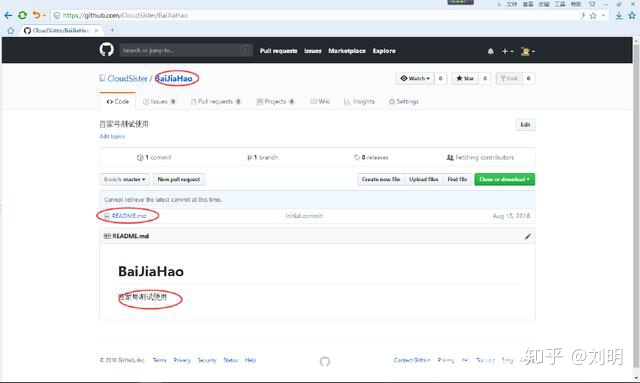Click the orange undo-close-tab icon
The image size is (640, 383).
[x=36, y=16]
